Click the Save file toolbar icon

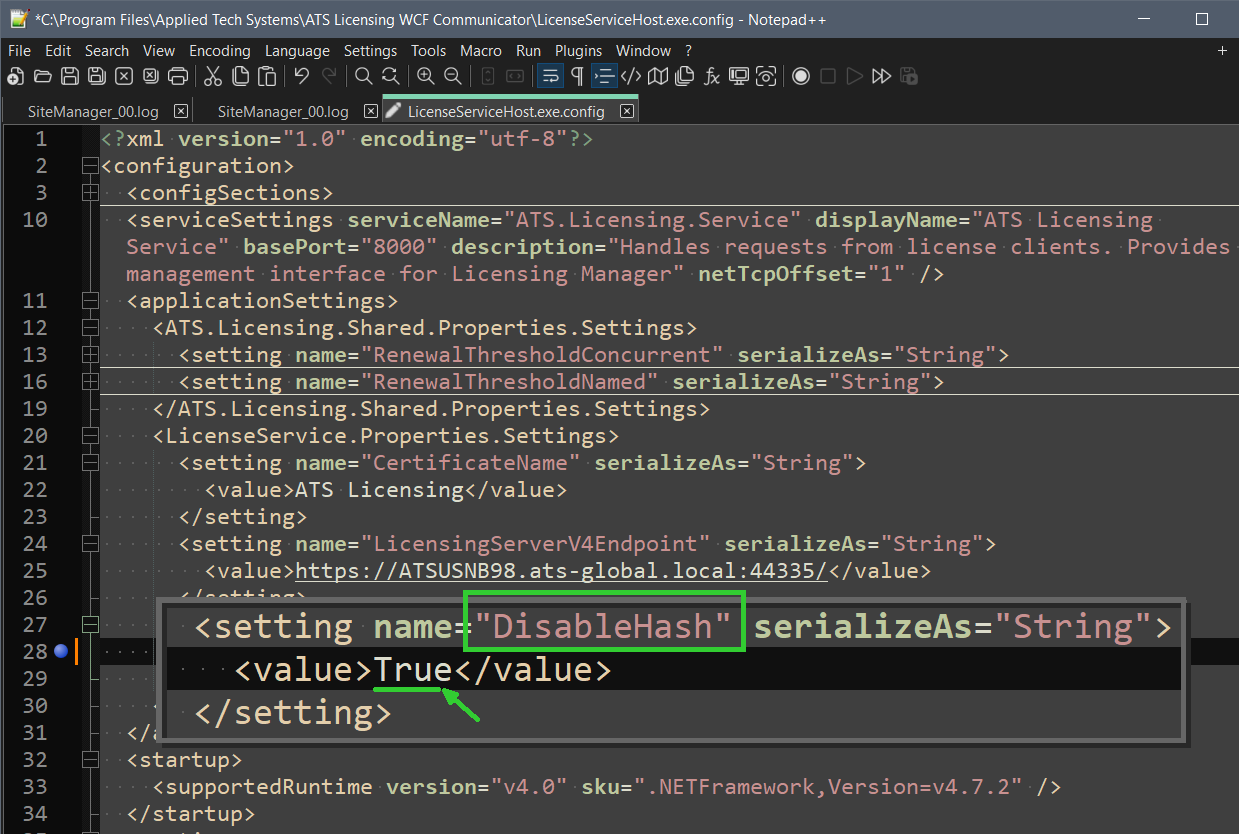[70, 77]
